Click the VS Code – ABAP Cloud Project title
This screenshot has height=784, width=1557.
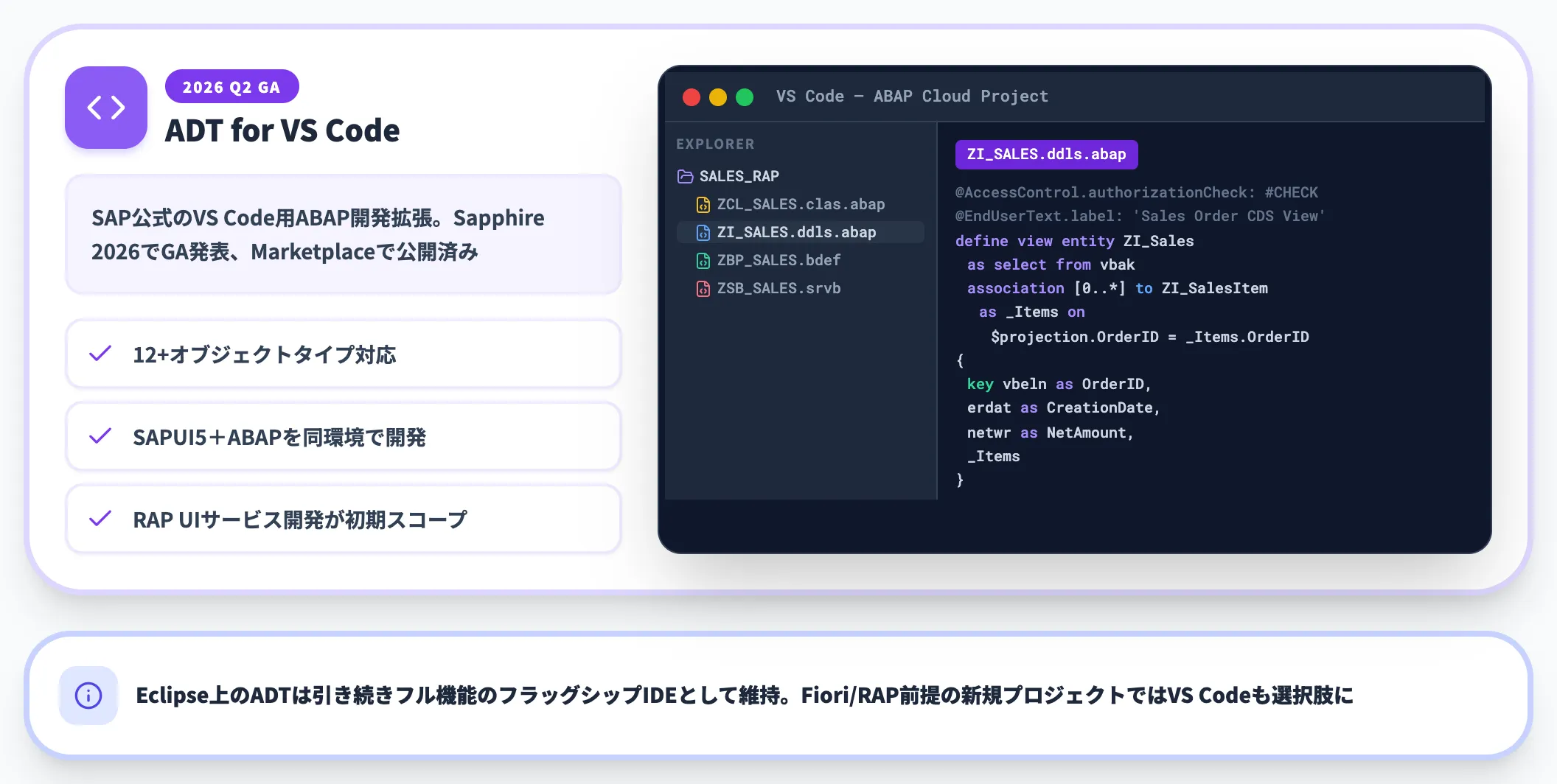click(x=912, y=97)
